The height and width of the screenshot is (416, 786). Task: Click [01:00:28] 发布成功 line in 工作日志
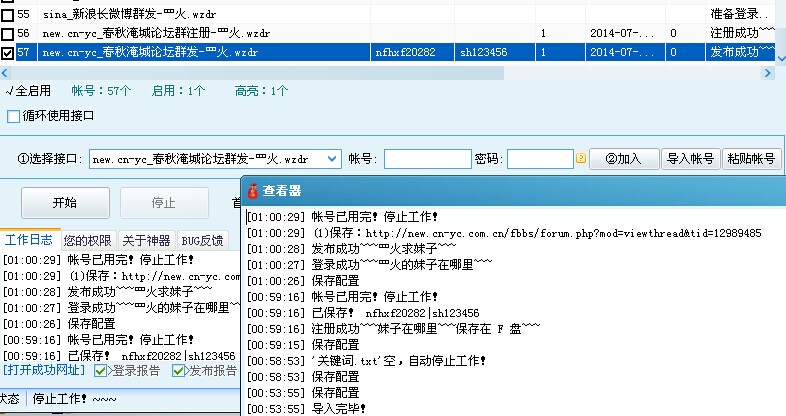[107, 292]
